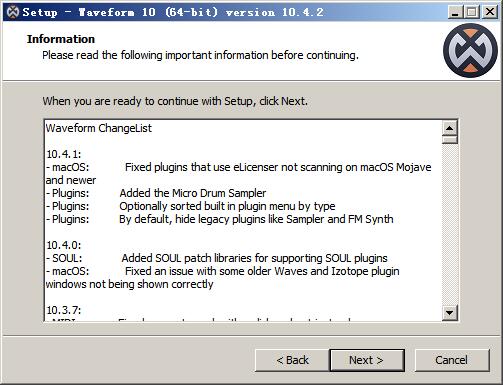This screenshot has width=503, height=385.
Task: Click the 10.4.1 version heading in the changelog
Action: coord(63,154)
